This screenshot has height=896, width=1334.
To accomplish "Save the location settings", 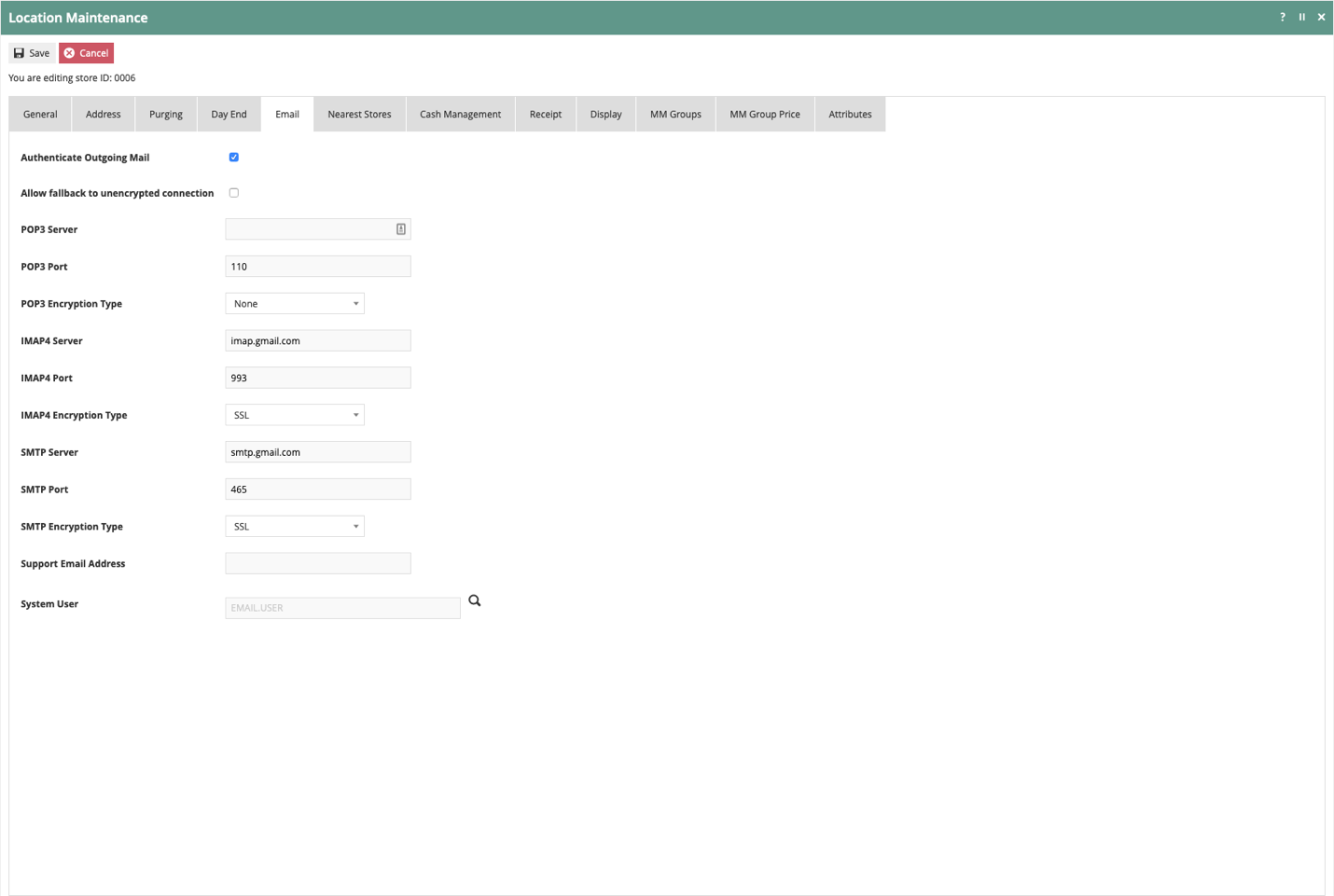I will [32, 53].
